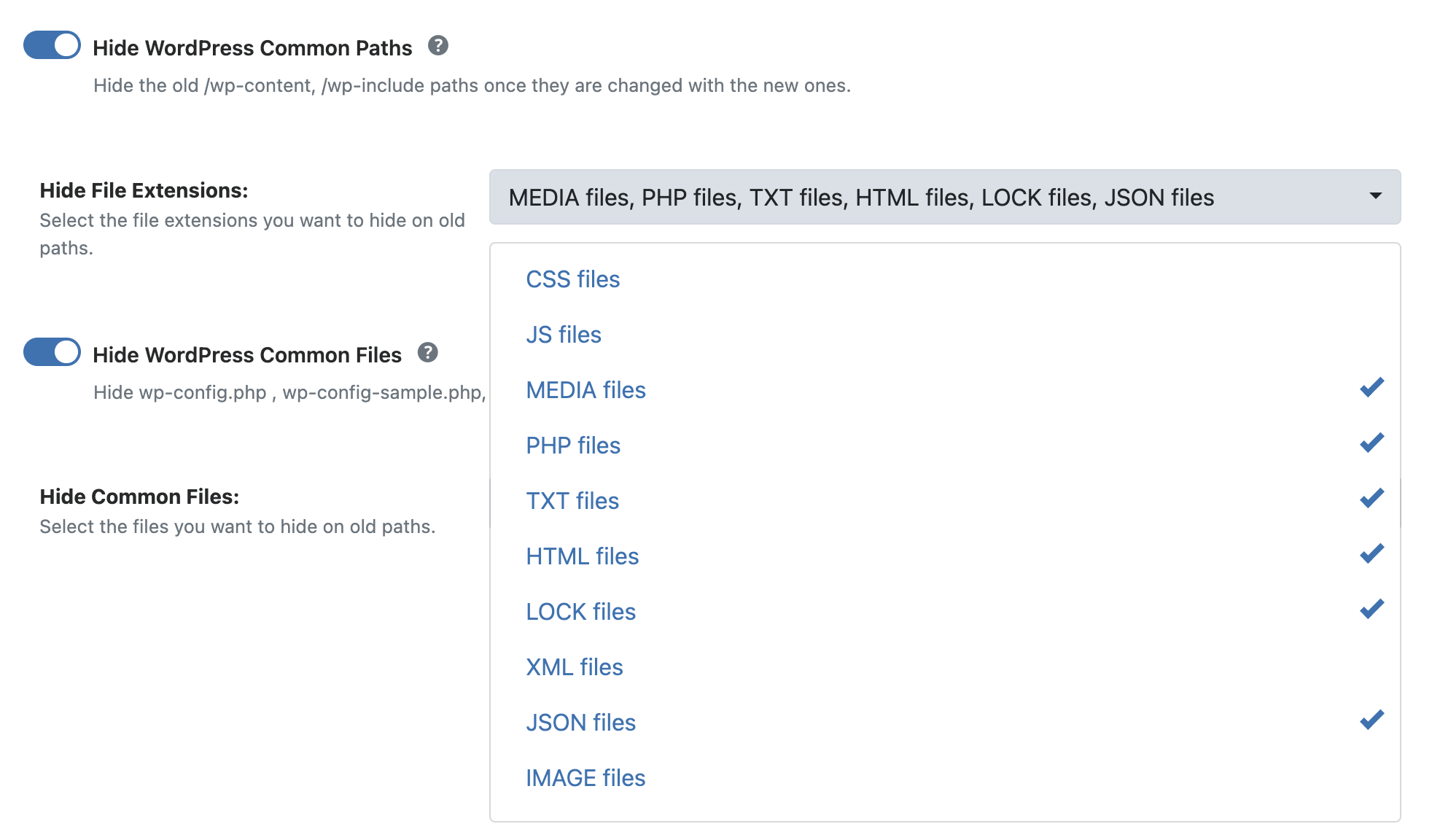Disable Hide WordPress Common Paths
Image resolution: width=1432 pixels, height=840 pixels.
point(52,45)
